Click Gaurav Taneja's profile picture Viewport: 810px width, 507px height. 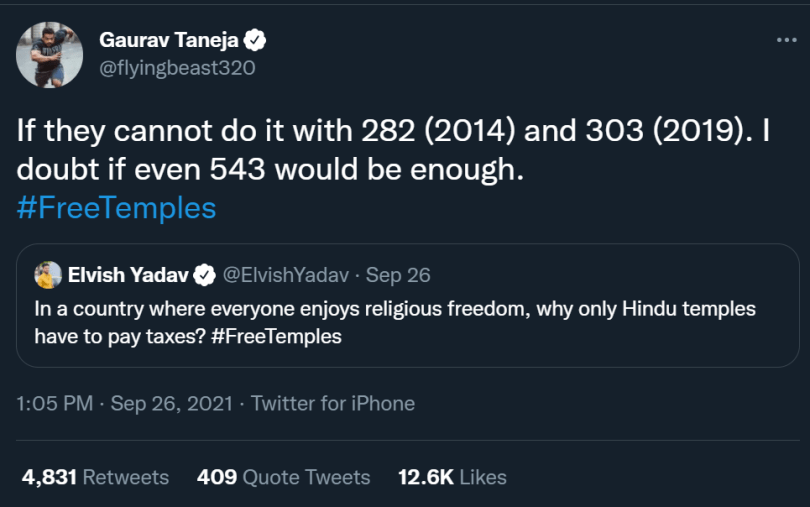[x=50, y=55]
